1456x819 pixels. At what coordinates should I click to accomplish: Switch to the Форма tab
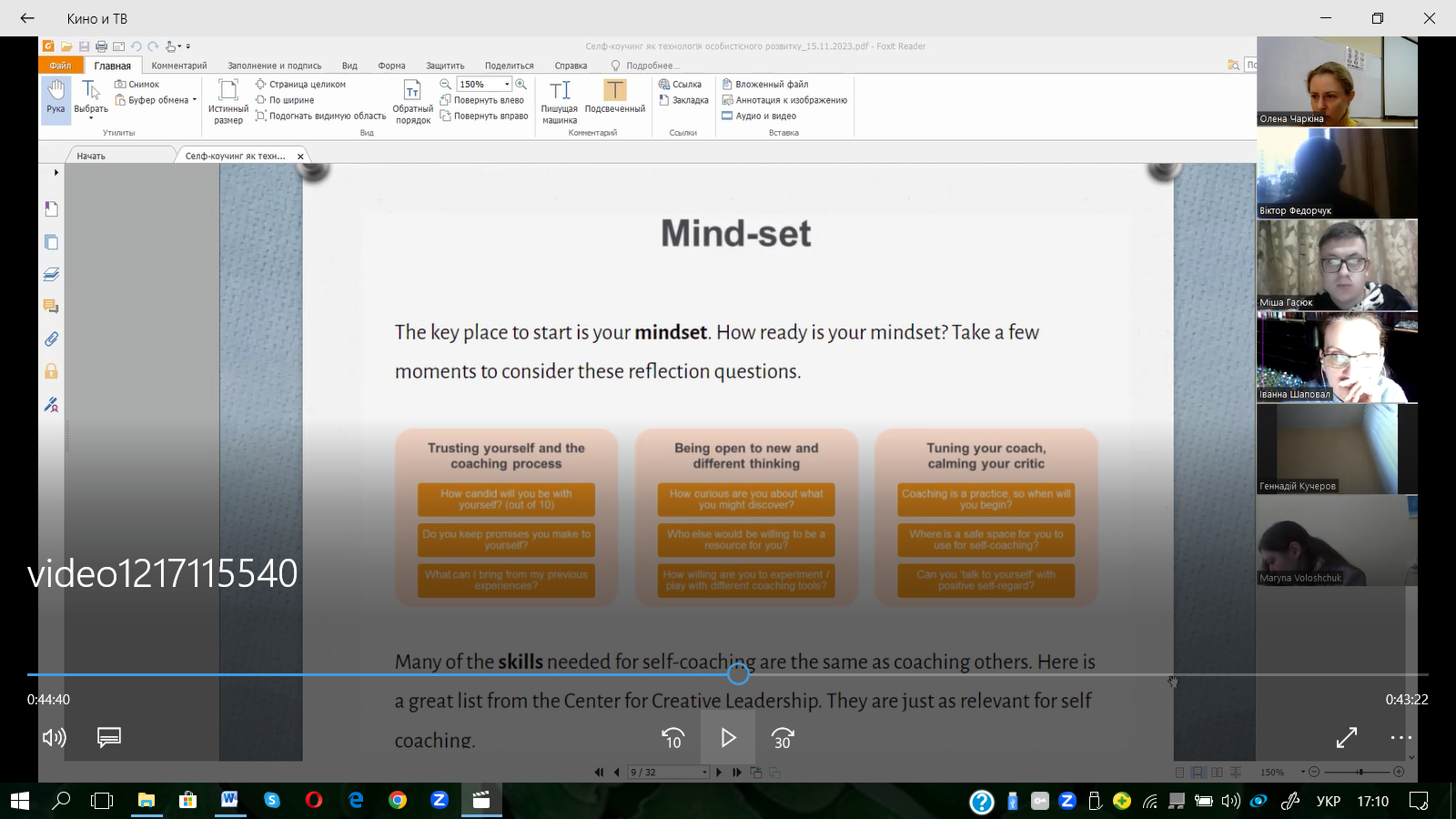391,66
